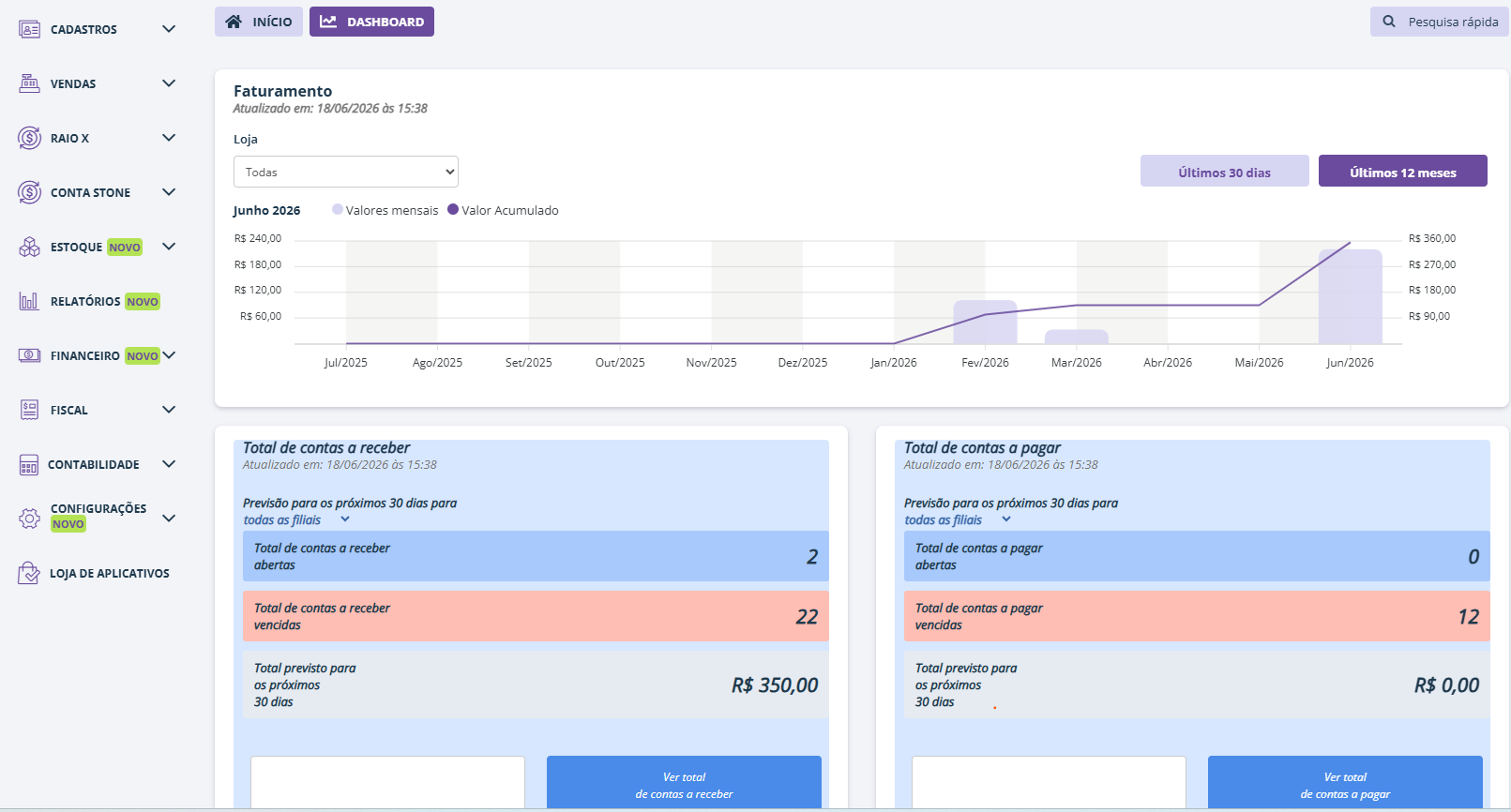Click contas a pagar abertas row
This screenshot has width=1511, height=812.
click(x=1197, y=556)
